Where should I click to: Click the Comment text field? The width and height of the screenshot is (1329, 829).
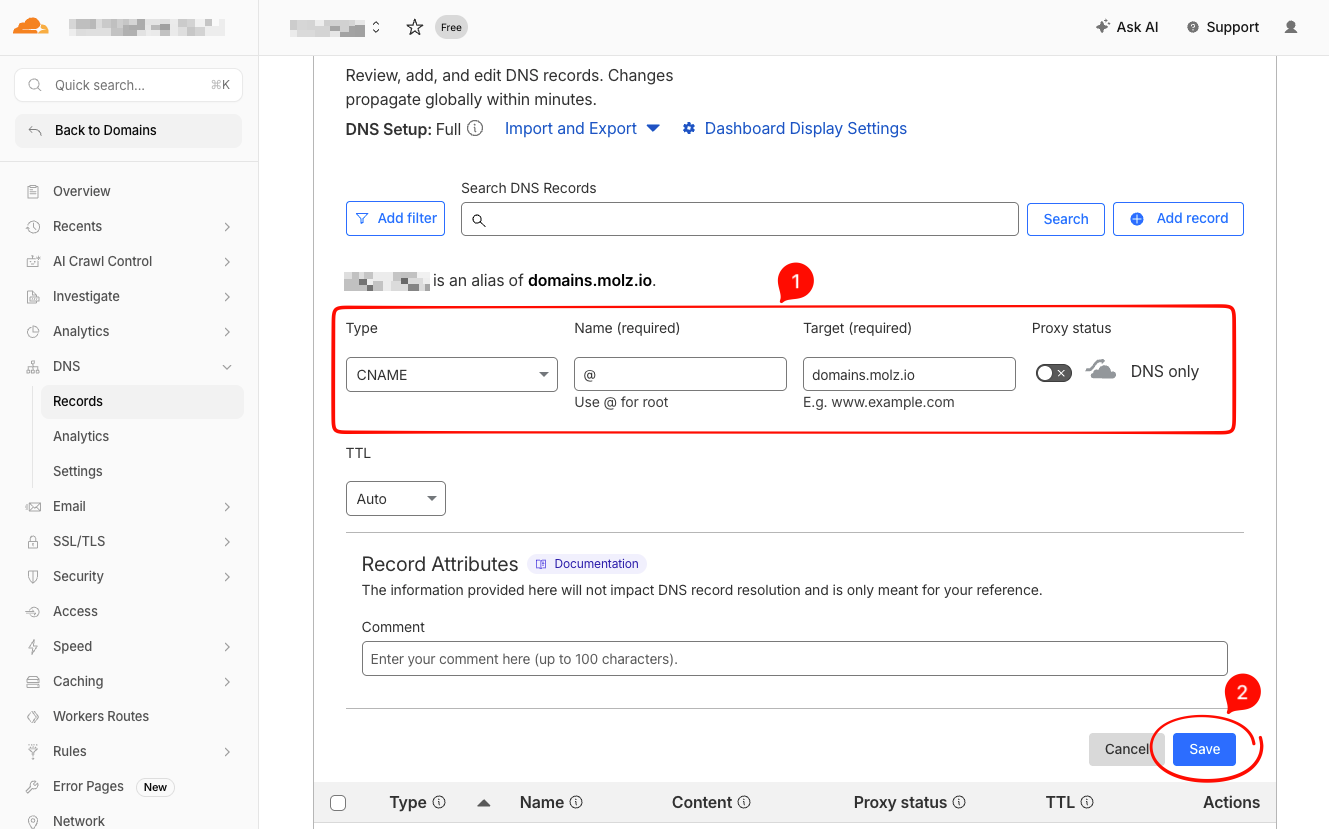794,659
